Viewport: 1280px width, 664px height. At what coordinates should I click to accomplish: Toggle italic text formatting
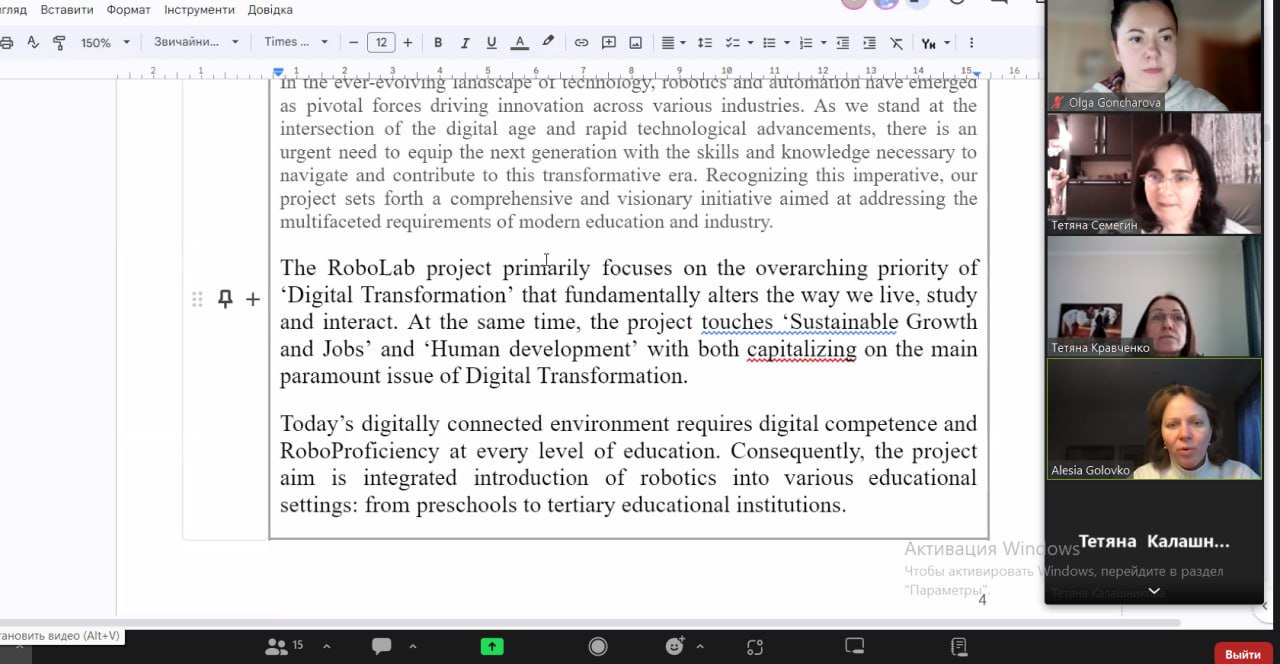point(464,42)
